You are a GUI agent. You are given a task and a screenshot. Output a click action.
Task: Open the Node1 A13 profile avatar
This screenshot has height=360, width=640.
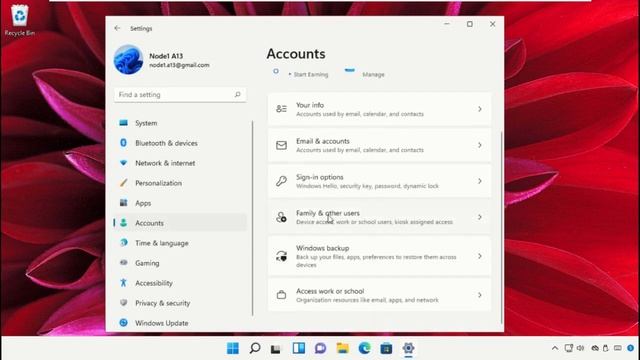point(128,60)
